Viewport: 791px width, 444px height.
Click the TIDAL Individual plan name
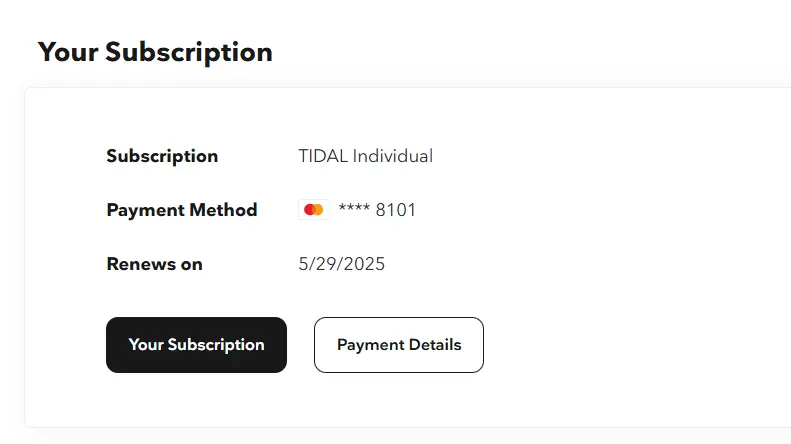[x=365, y=156]
